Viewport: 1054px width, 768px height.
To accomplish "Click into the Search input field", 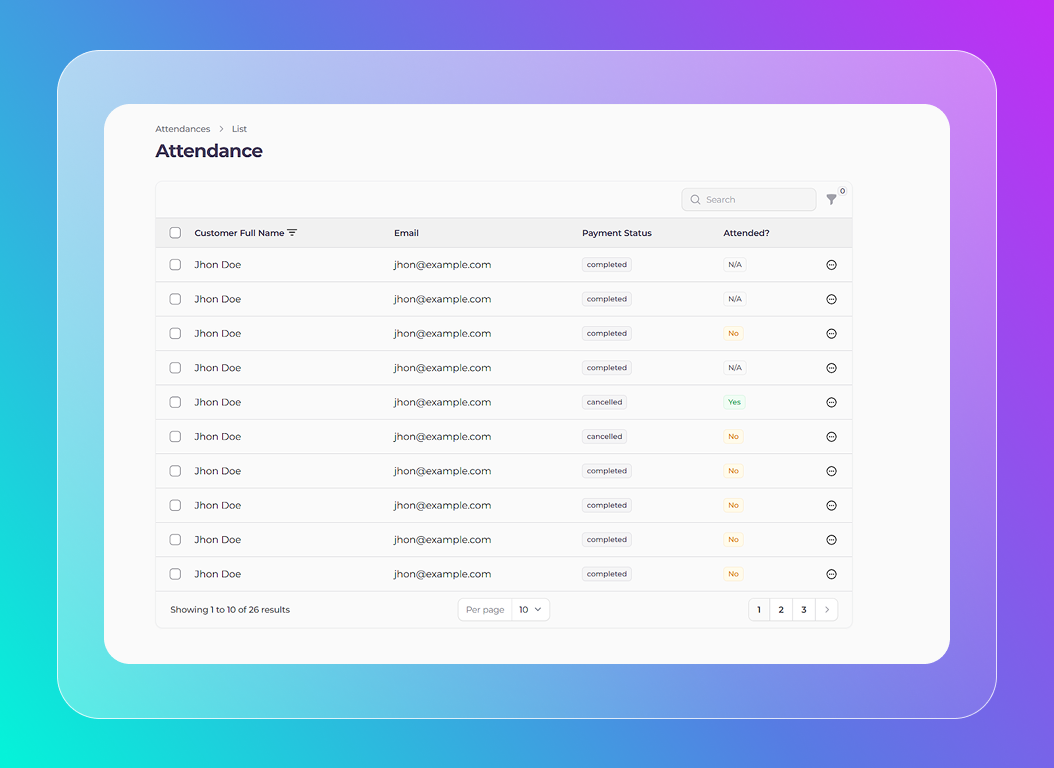I will [x=757, y=200].
